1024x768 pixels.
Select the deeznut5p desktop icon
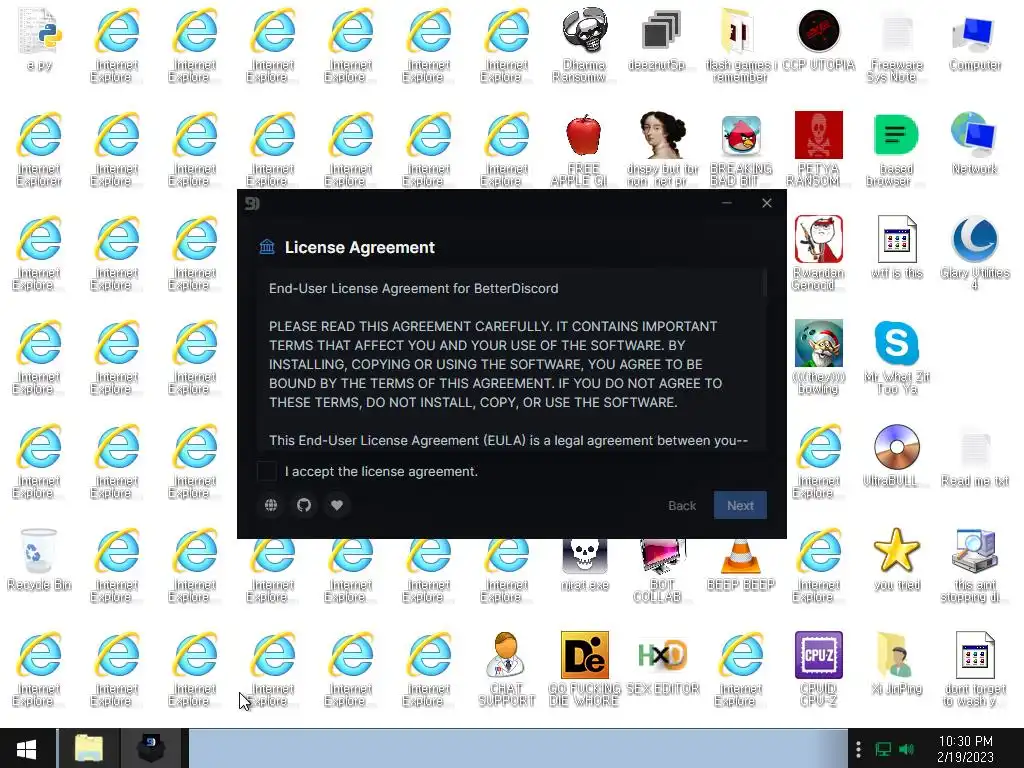tap(662, 39)
